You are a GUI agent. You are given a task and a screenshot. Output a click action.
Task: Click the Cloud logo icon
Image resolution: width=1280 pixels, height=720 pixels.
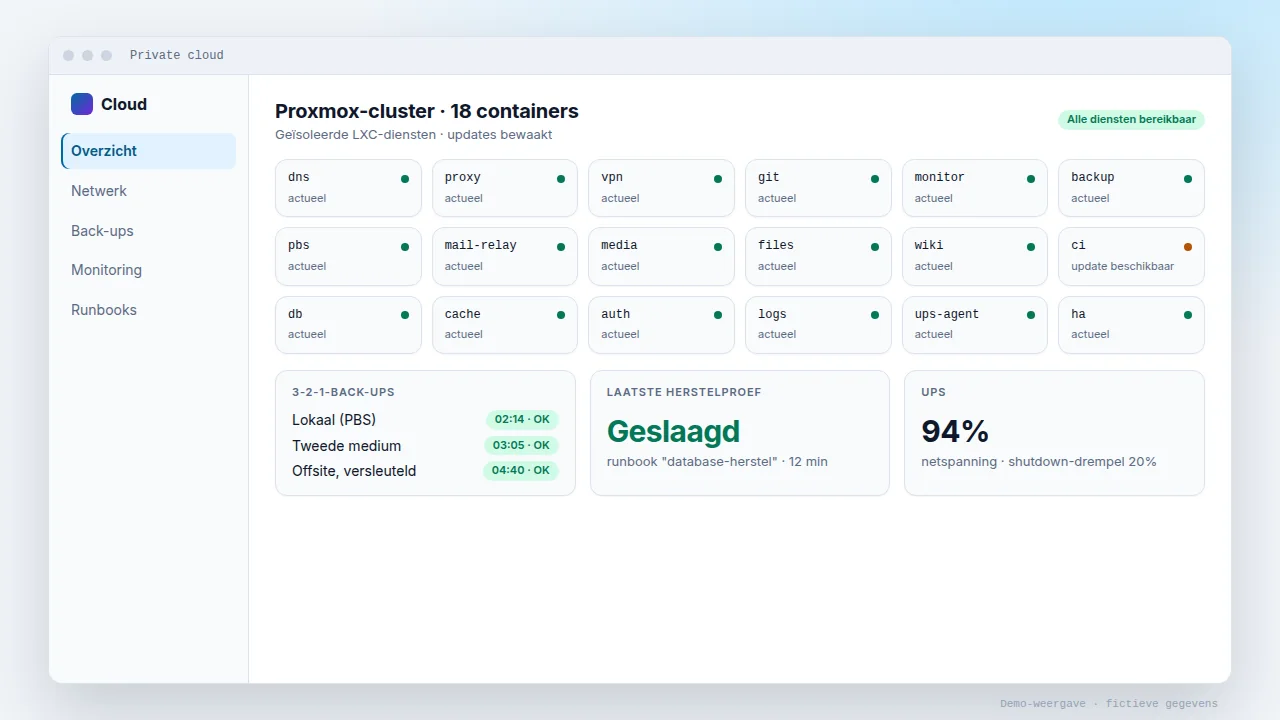click(82, 104)
